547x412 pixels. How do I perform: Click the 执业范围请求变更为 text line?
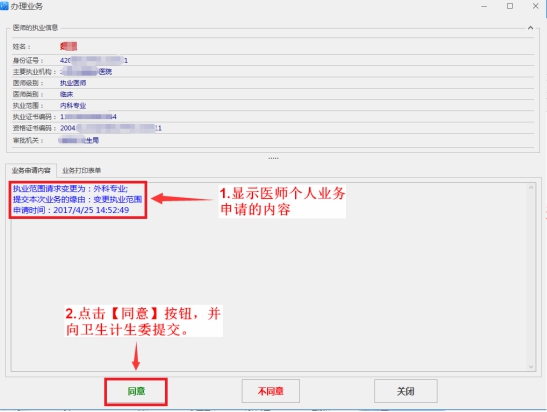pos(70,189)
